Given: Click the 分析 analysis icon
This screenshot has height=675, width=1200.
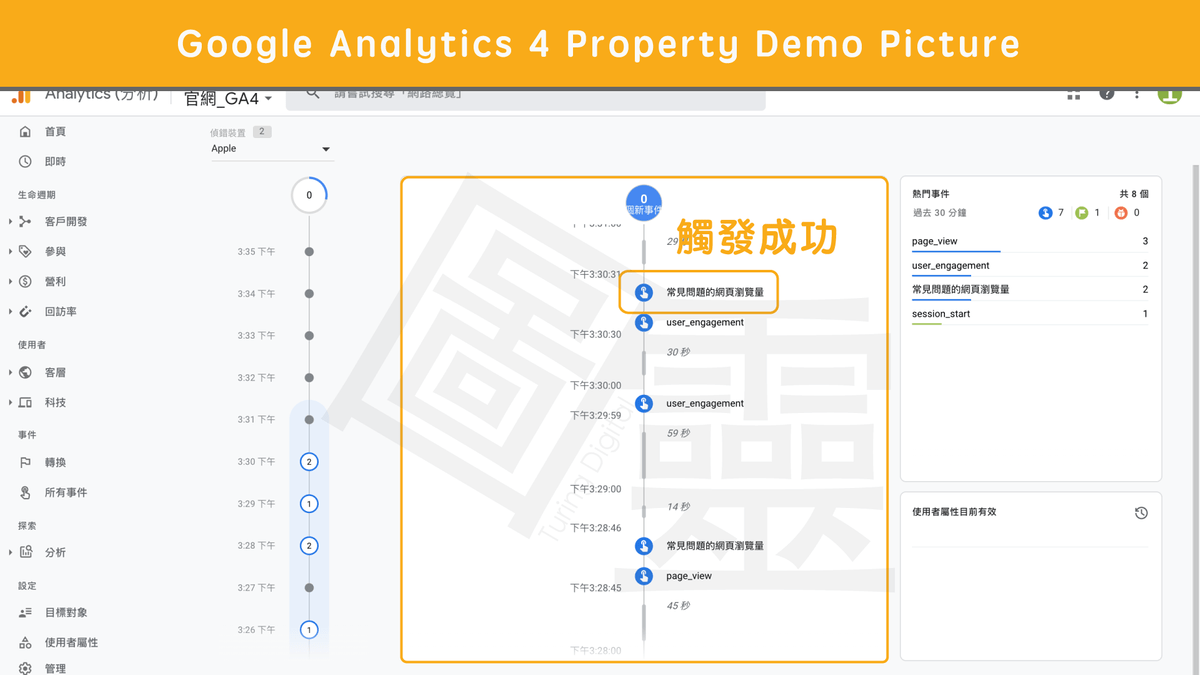Looking at the screenshot, I should click(25, 552).
